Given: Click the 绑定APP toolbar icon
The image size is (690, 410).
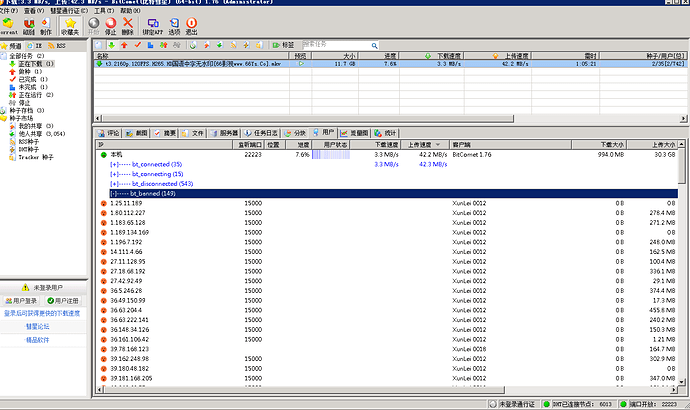Looking at the screenshot, I should click(x=153, y=26).
